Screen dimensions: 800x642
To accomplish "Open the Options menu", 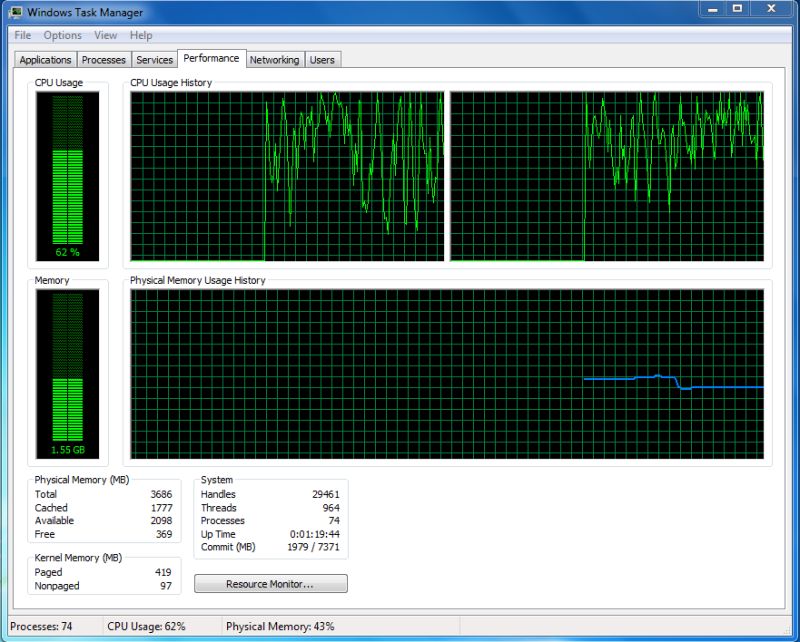I will (62, 35).
